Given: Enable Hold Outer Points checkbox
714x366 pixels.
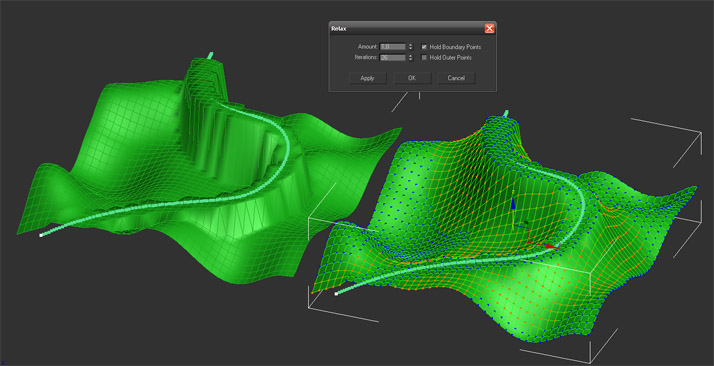Looking at the screenshot, I should click(x=424, y=58).
